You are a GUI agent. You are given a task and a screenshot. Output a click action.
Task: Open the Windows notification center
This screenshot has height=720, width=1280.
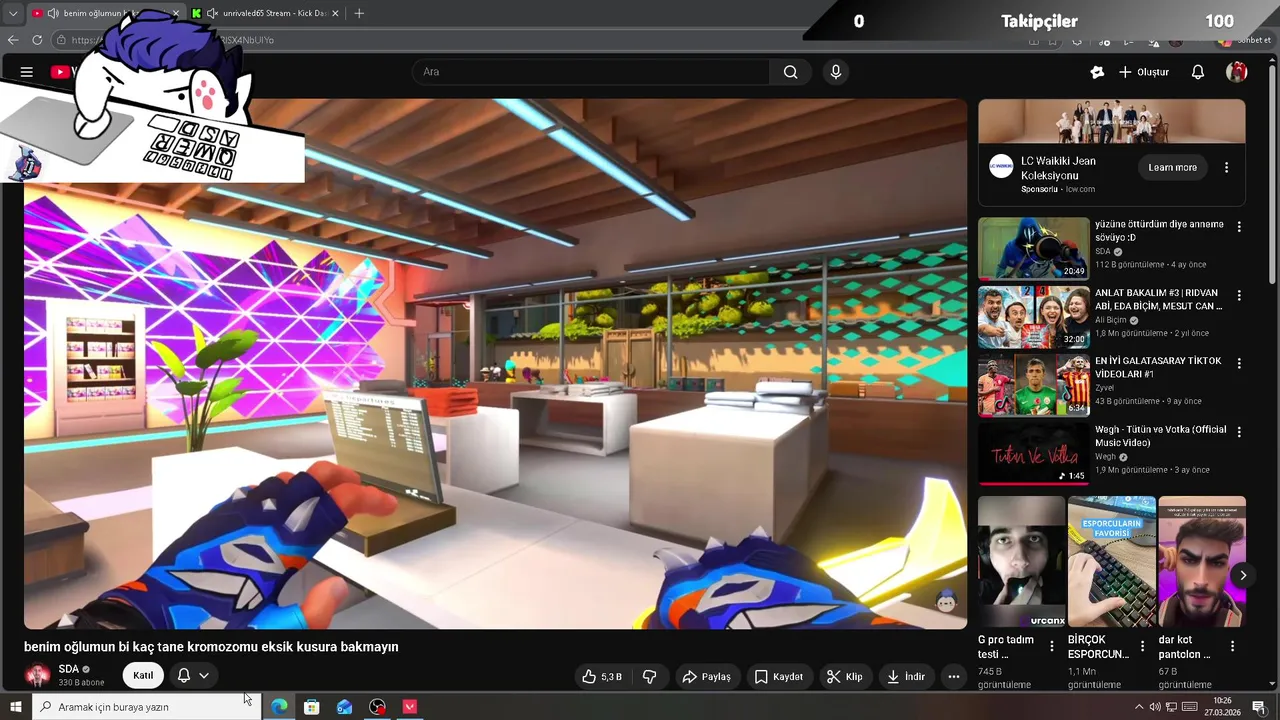[x=1259, y=707]
